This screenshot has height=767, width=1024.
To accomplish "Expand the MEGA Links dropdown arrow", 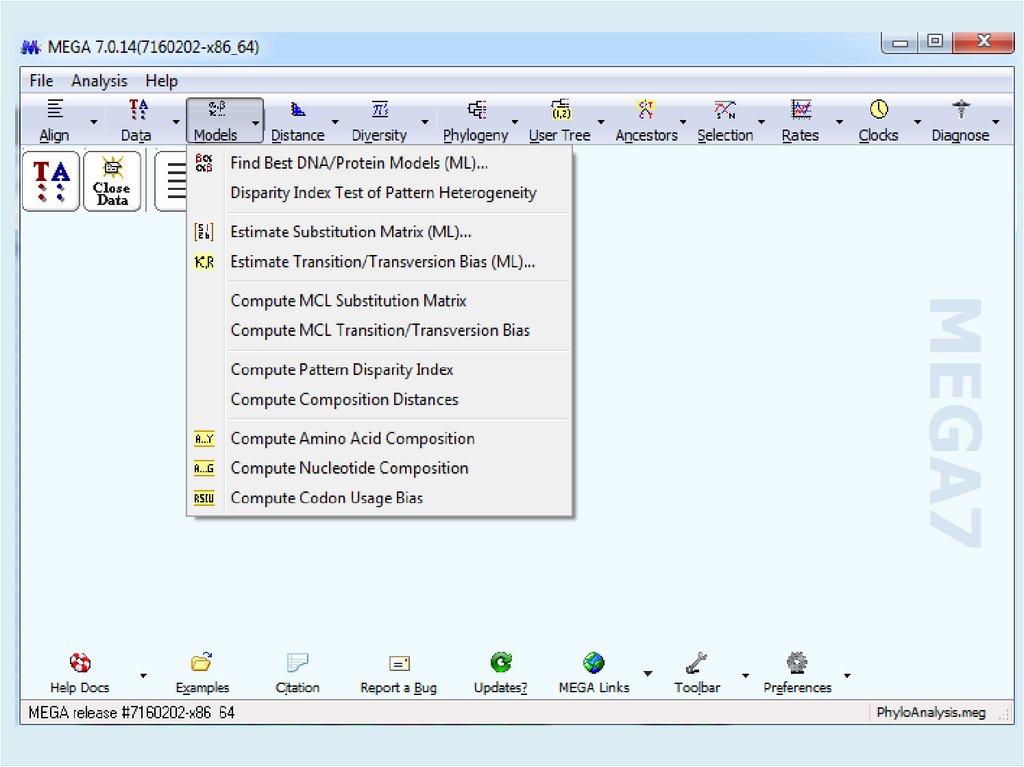I will point(648,674).
